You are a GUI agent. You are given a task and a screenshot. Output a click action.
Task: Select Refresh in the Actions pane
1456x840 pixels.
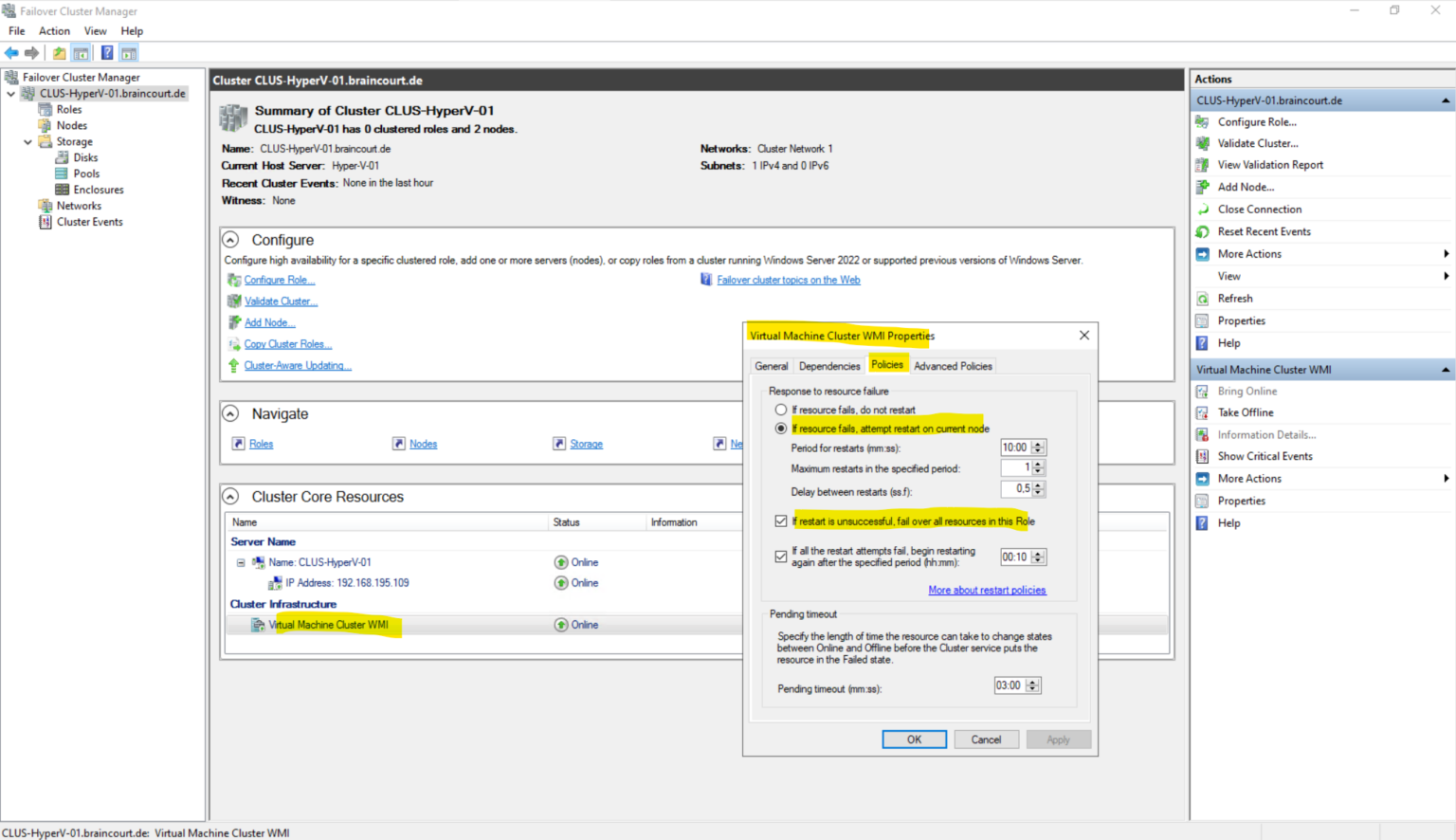point(1235,298)
